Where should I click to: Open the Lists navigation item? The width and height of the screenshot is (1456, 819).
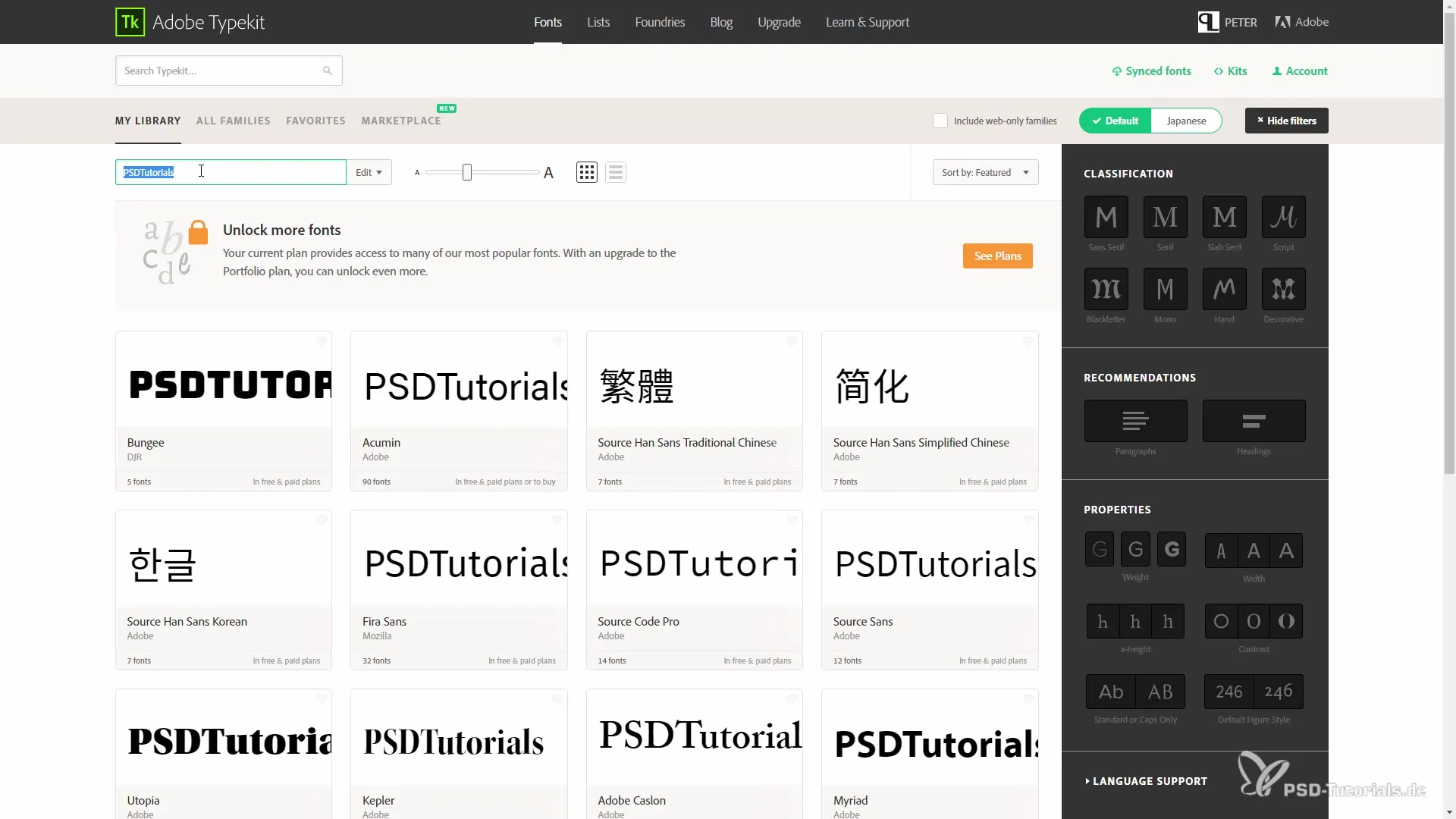pyautogui.click(x=598, y=22)
